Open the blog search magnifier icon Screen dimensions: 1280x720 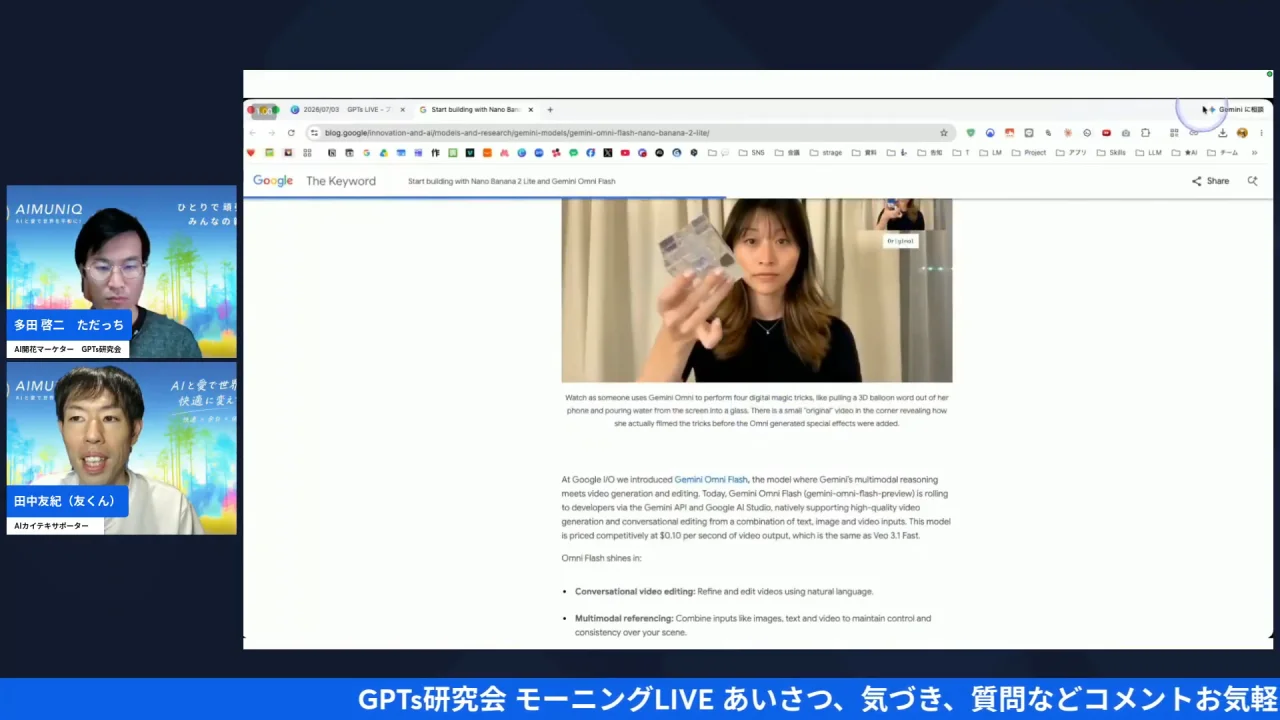coord(1252,181)
